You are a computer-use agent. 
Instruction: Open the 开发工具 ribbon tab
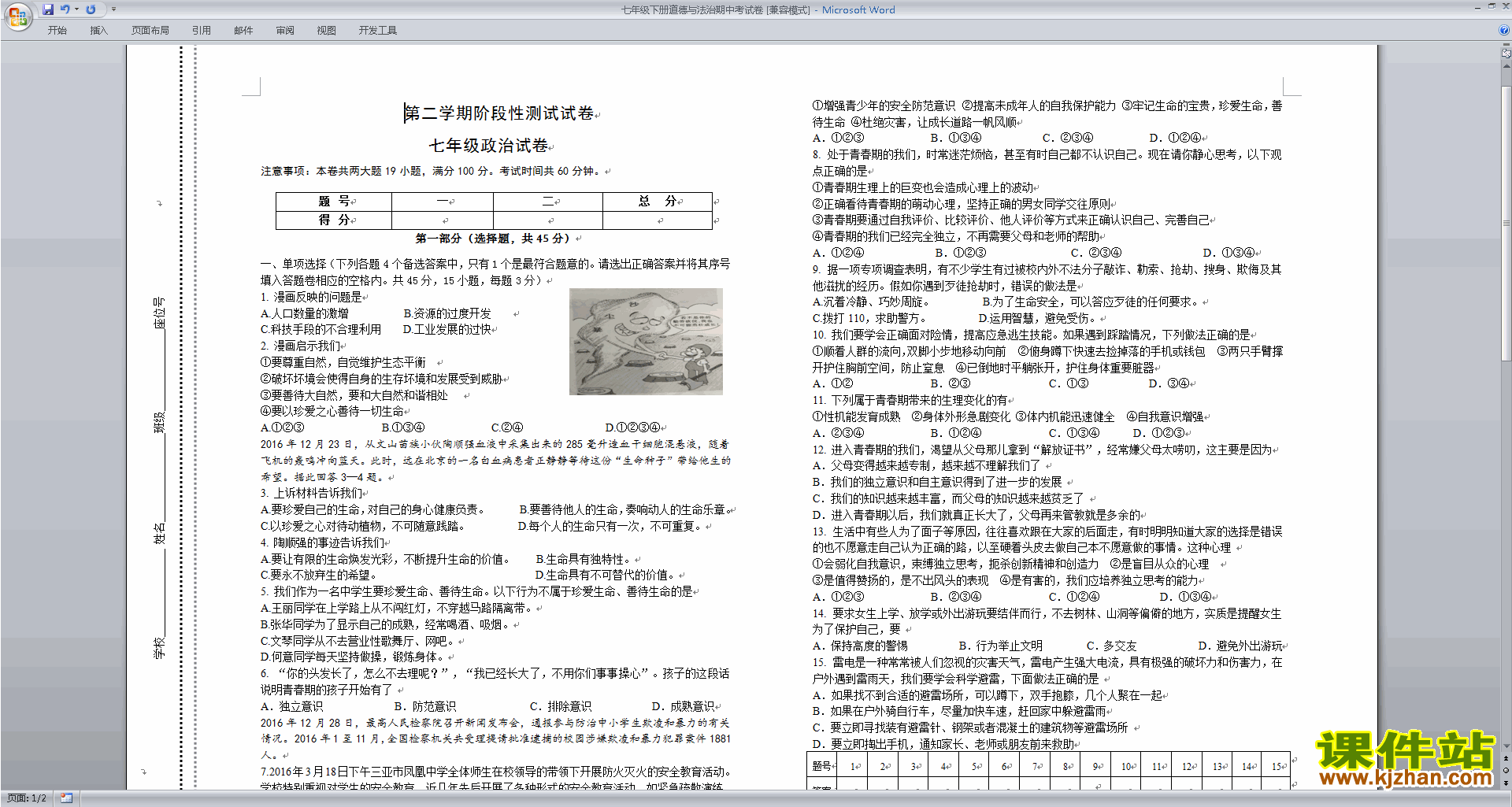(377, 31)
